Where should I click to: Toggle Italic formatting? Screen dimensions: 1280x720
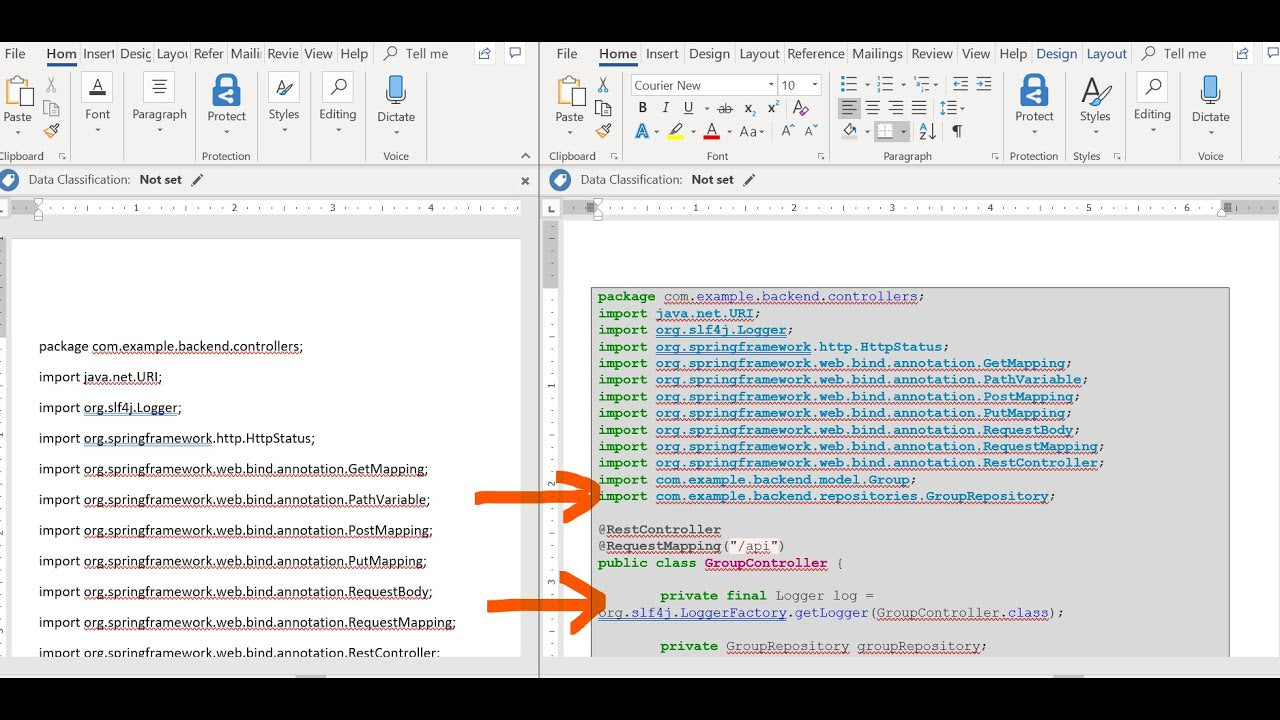point(665,108)
